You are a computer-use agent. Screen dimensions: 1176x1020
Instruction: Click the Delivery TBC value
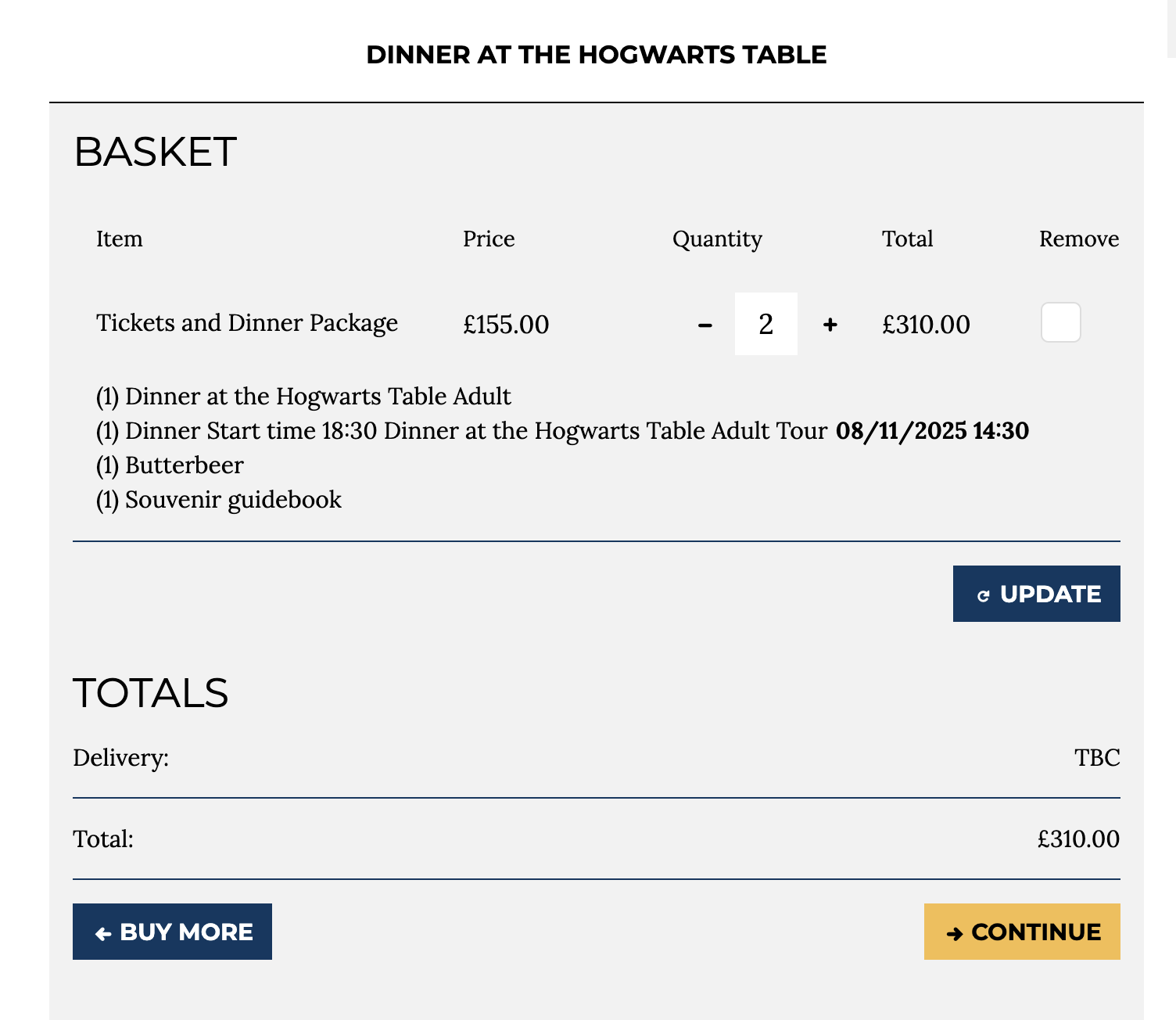coord(1097,758)
